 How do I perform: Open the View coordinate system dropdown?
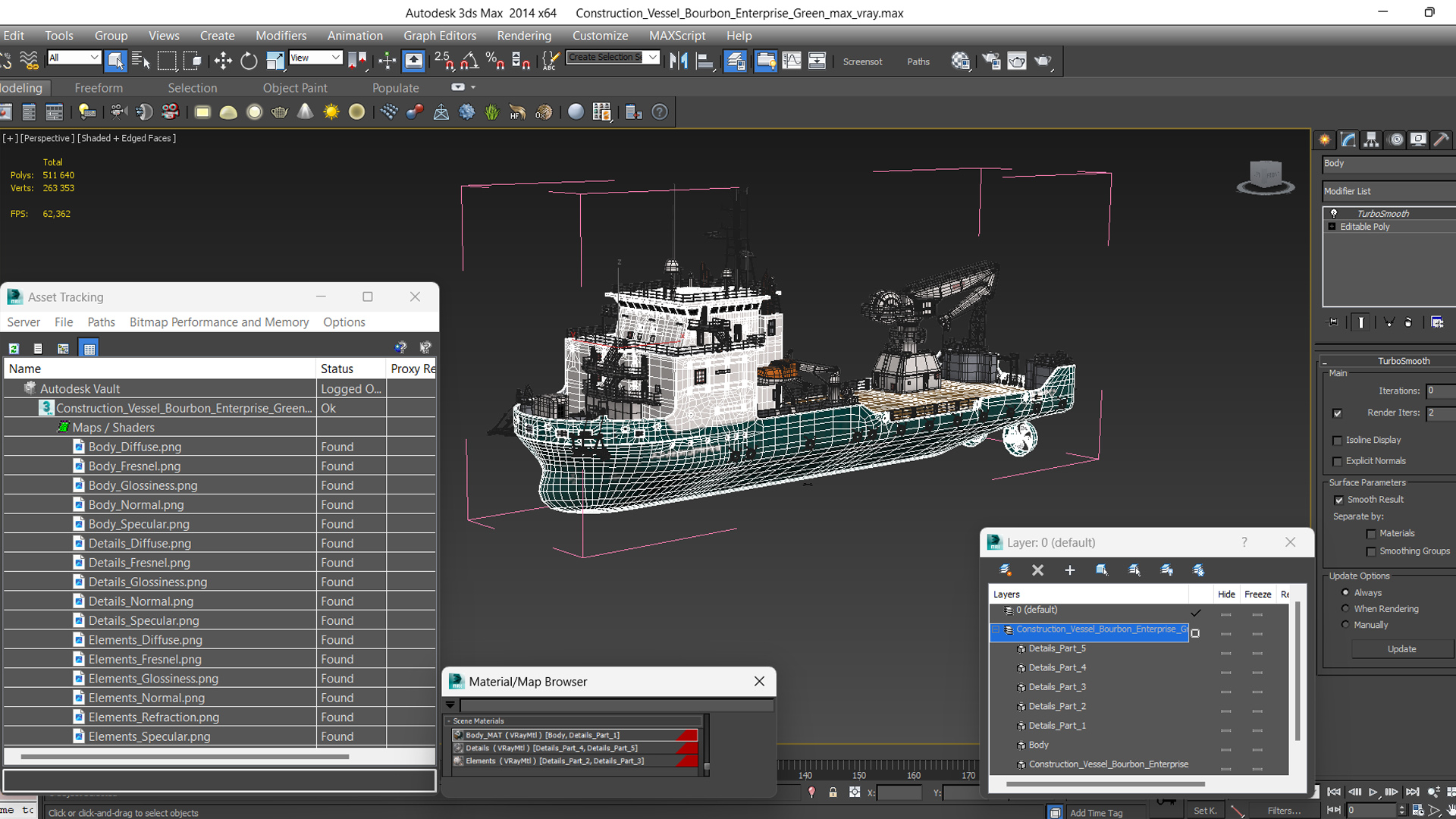click(315, 58)
